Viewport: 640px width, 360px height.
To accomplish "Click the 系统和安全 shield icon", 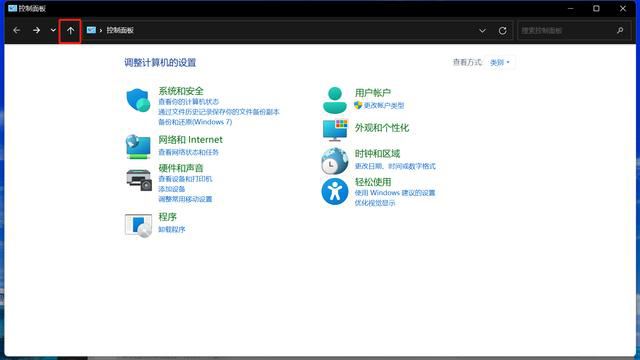I will point(138,100).
